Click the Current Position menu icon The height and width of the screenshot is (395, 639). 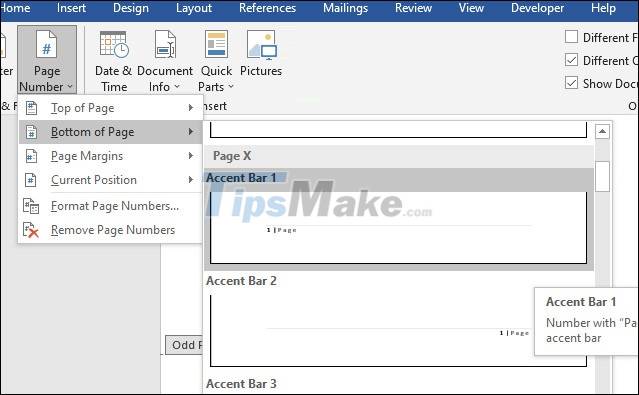(x=31, y=180)
